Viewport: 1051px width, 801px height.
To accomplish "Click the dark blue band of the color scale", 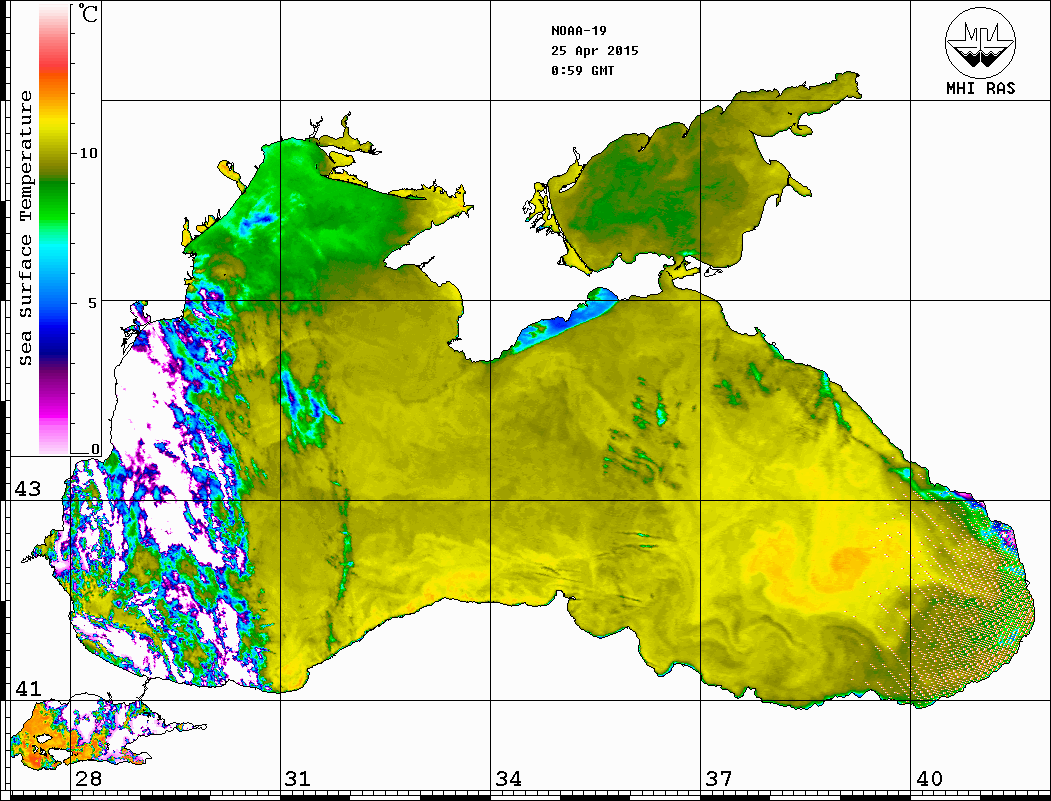I will click(x=54, y=342).
